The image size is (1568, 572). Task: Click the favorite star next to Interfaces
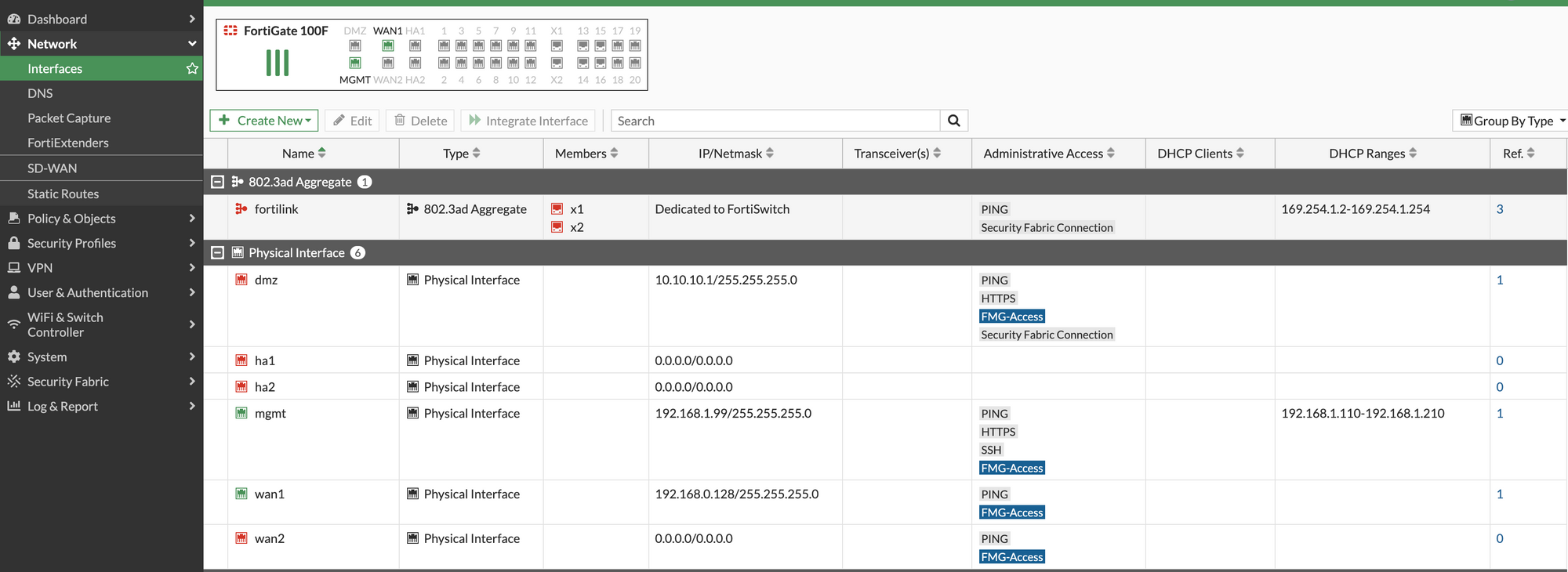pyautogui.click(x=192, y=69)
